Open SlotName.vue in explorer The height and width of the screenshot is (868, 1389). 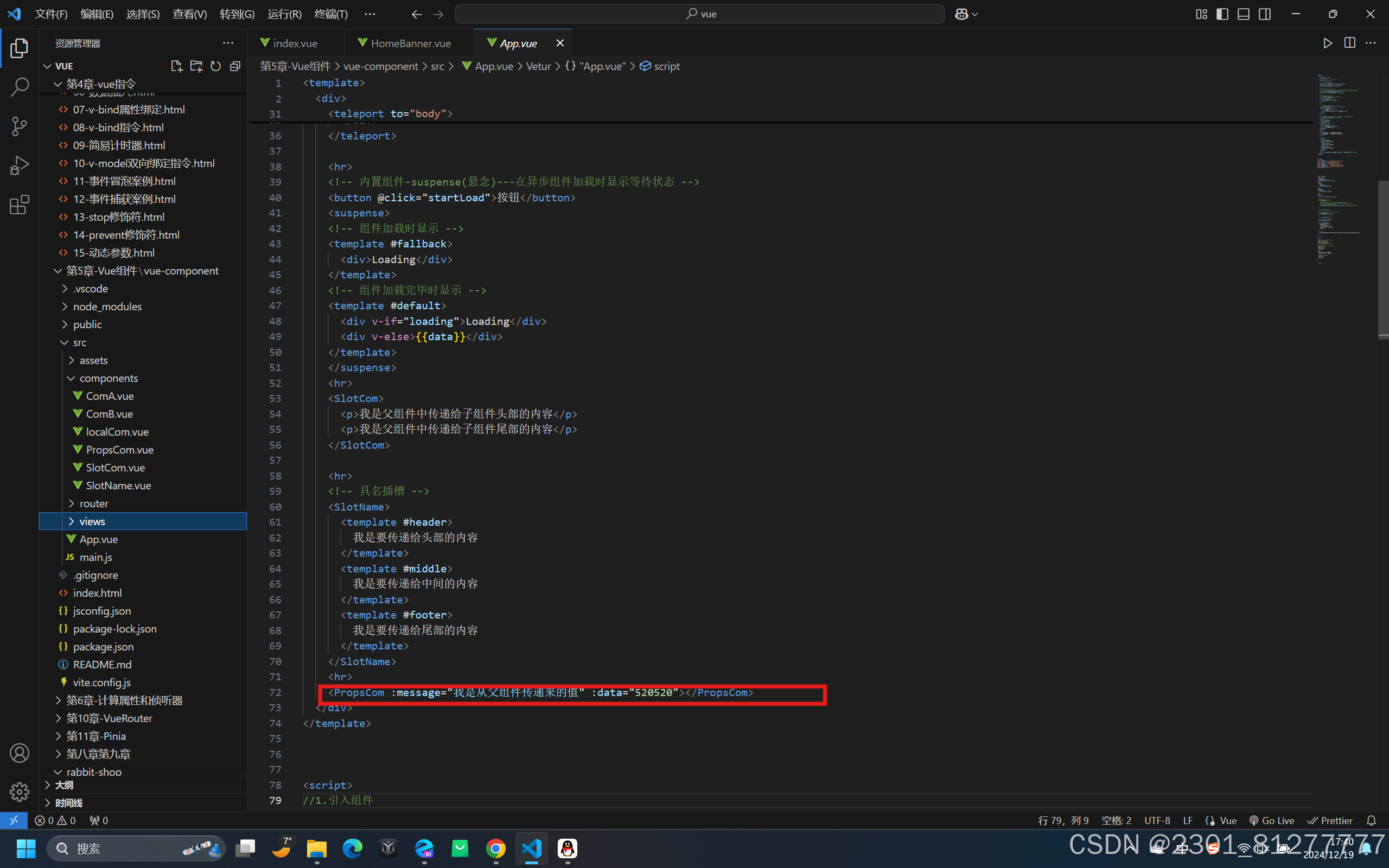tap(143, 485)
